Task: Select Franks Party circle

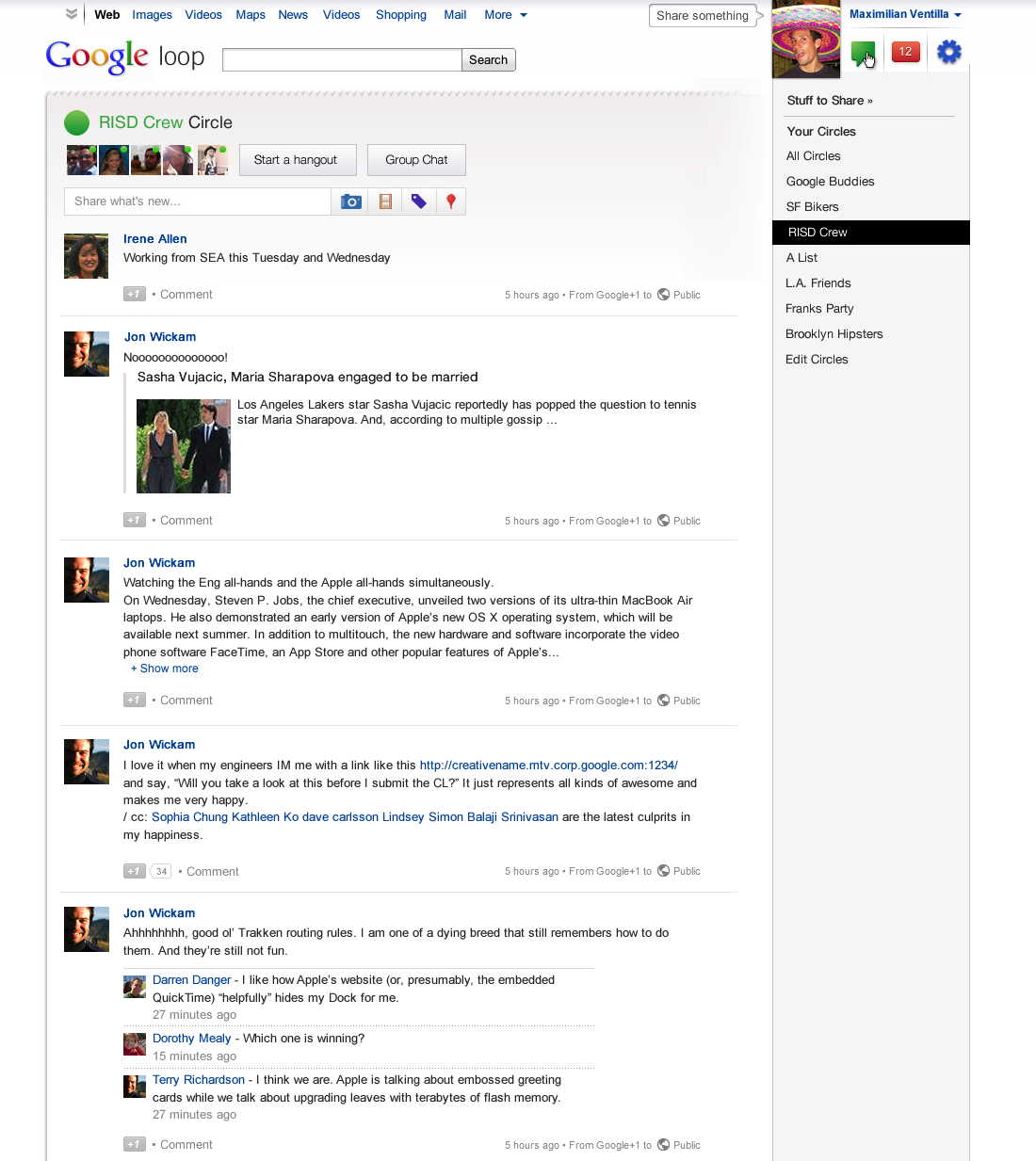Action: [820, 309]
